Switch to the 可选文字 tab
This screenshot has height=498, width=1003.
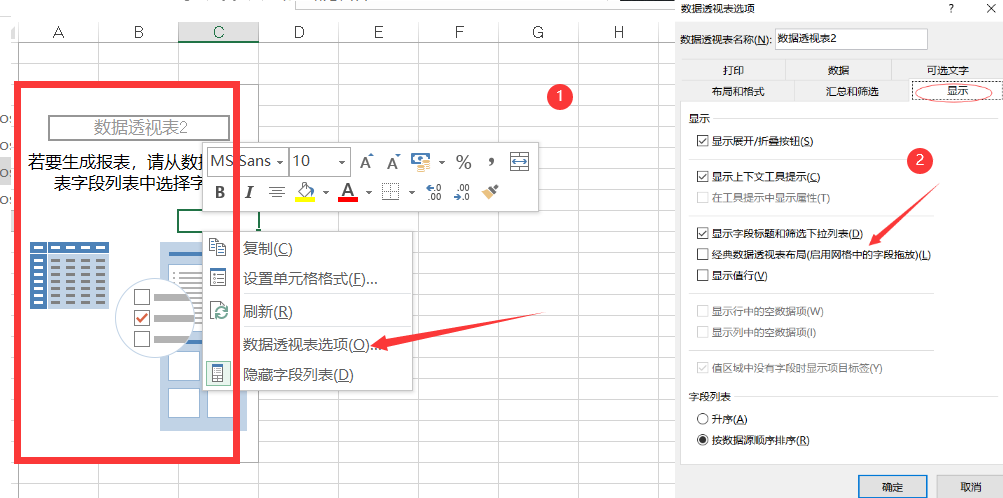pyautogui.click(x=947, y=70)
